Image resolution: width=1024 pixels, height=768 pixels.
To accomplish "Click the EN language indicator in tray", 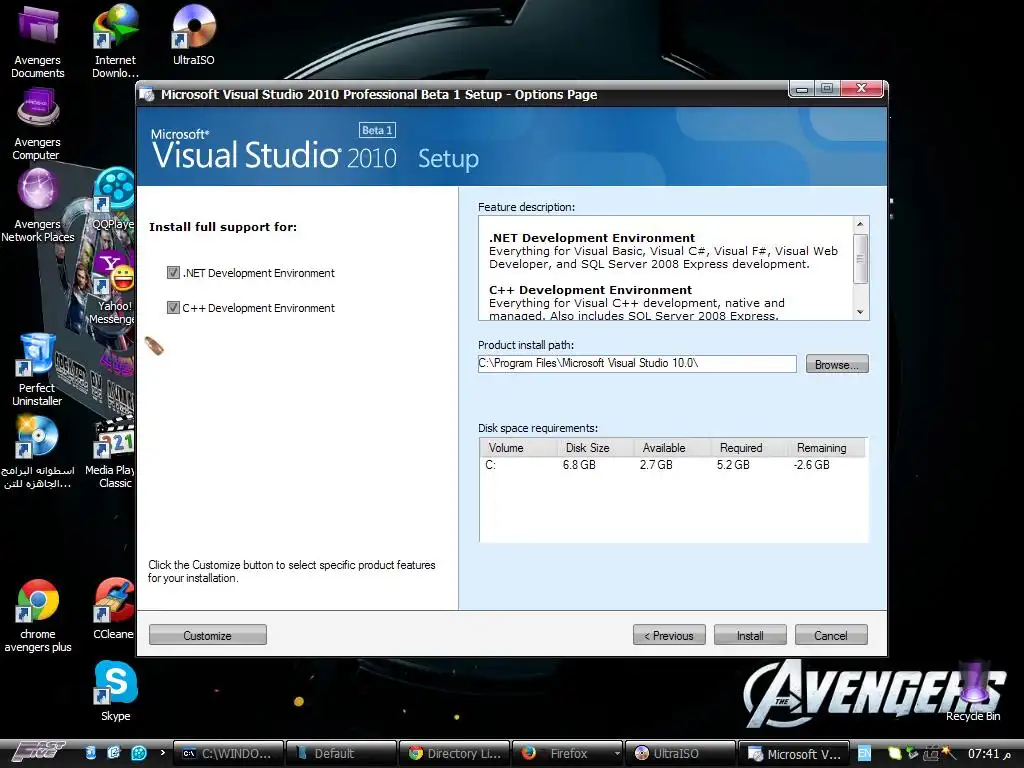I will pyautogui.click(x=864, y=754).
